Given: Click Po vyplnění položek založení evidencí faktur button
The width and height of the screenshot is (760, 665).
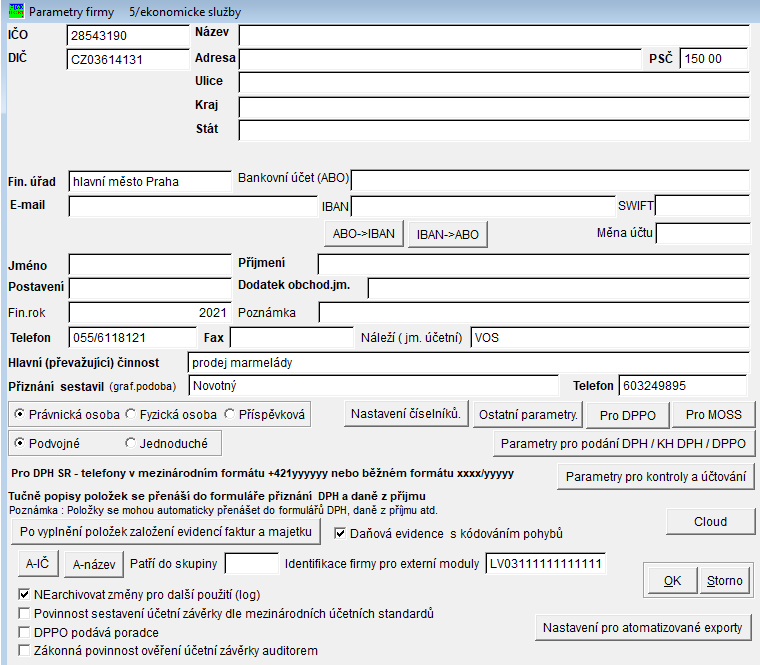Looking at the screenshot, I should click(165, 532).
